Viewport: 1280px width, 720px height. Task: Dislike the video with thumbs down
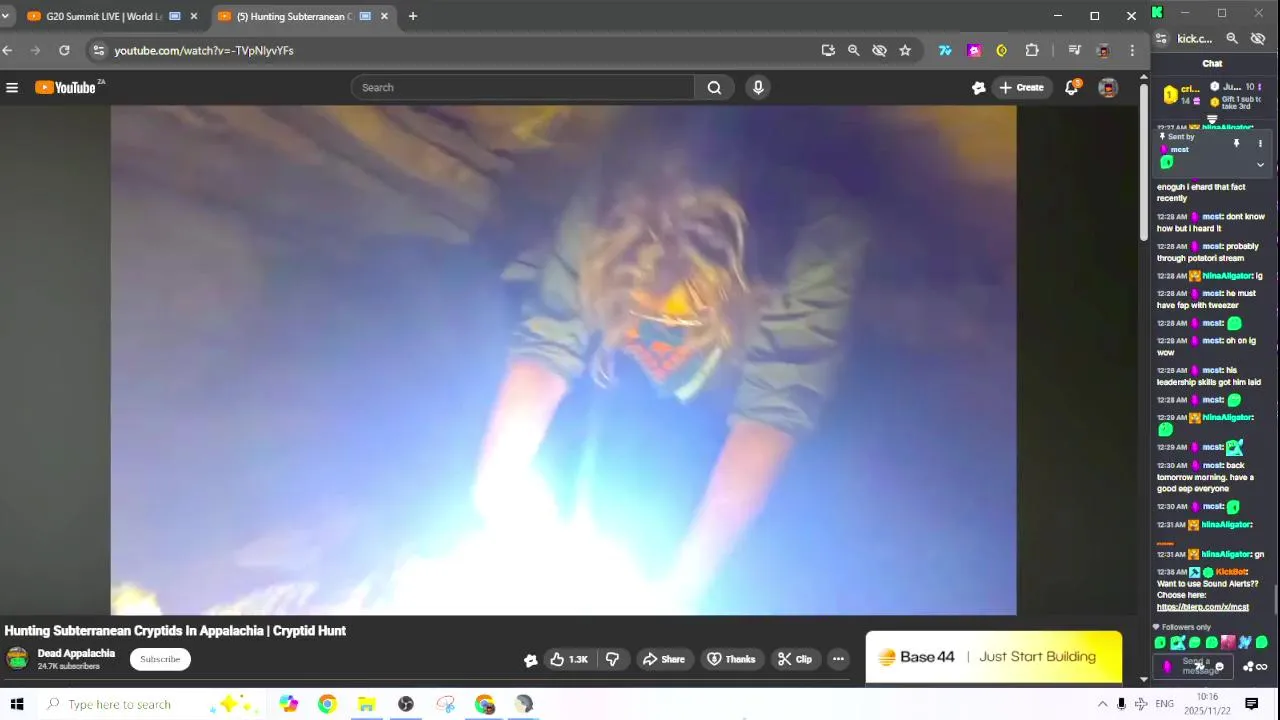pos(613,659)
